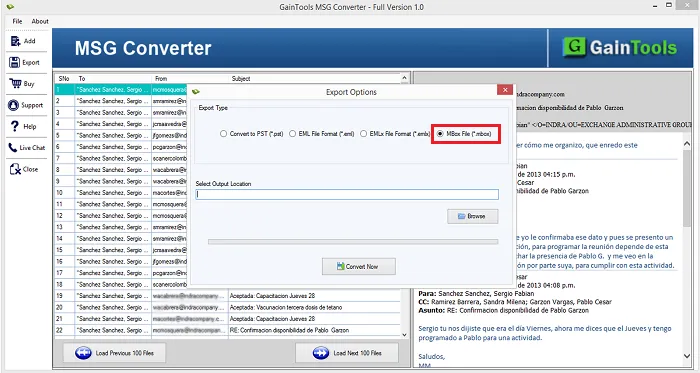Viewport: 700px width, 373px height.
Task: Click the To column header
Action: pos(113,79)
